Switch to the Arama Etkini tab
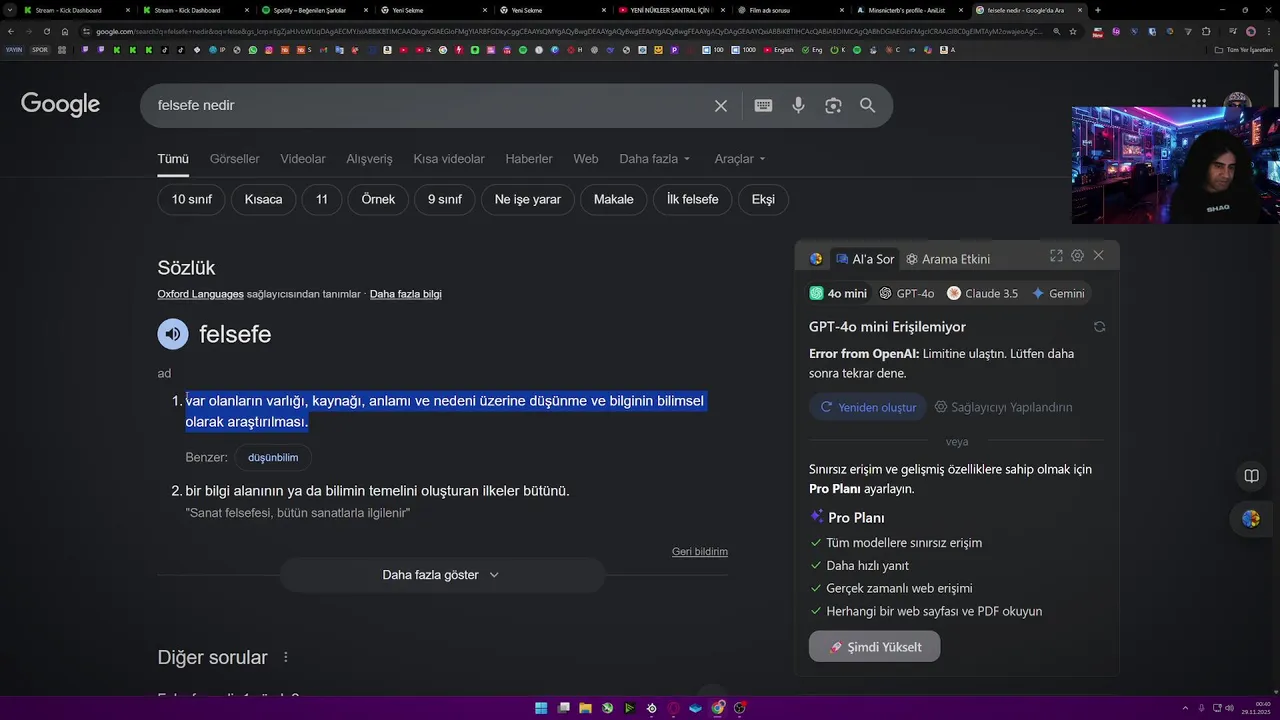Viewport: 1280px width, 720px height. point(948,259)
